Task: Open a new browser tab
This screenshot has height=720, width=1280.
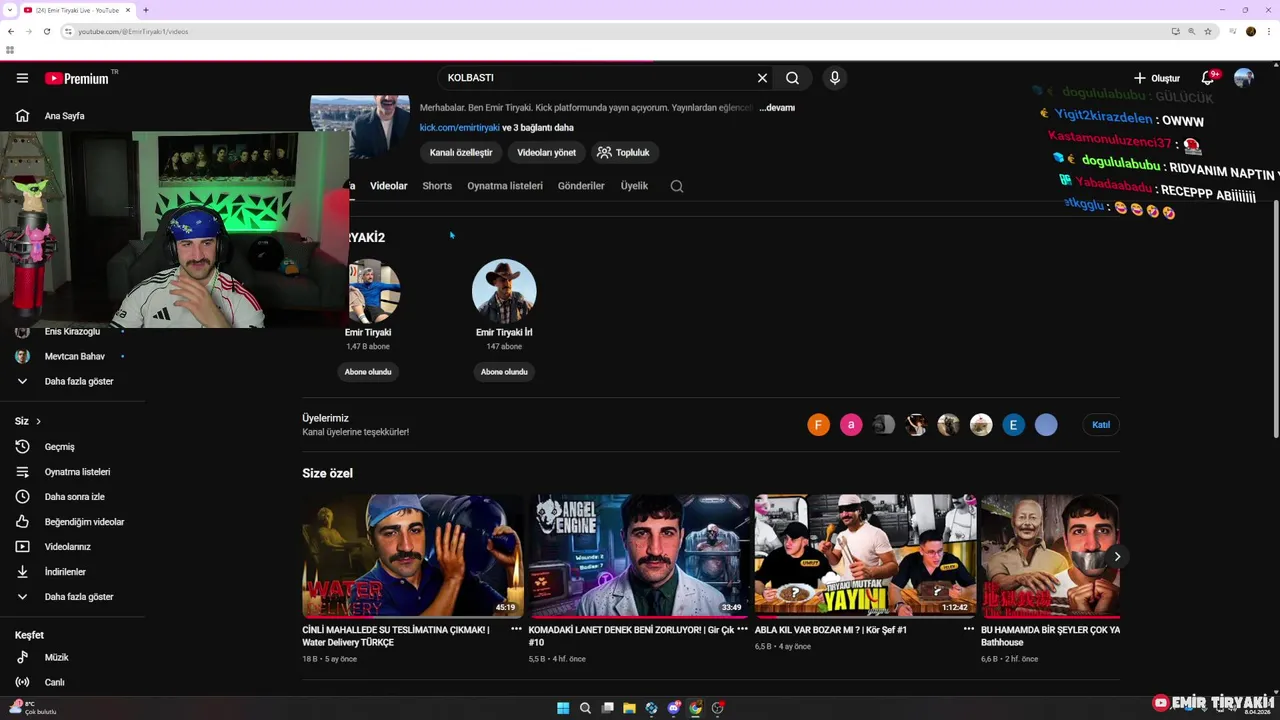Action: click(146, 10)
